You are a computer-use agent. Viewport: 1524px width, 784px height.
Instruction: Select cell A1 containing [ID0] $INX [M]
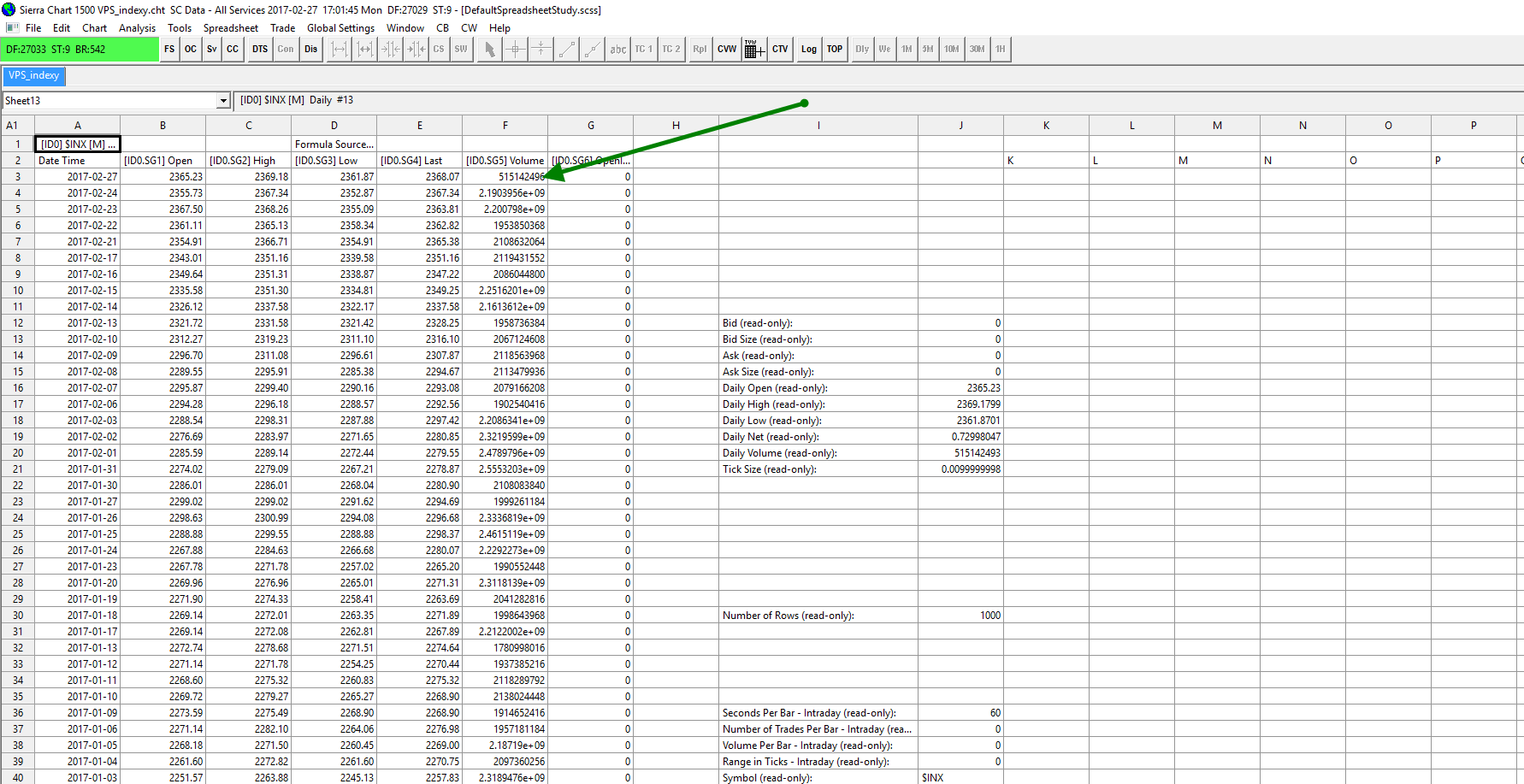click(78, 144)
